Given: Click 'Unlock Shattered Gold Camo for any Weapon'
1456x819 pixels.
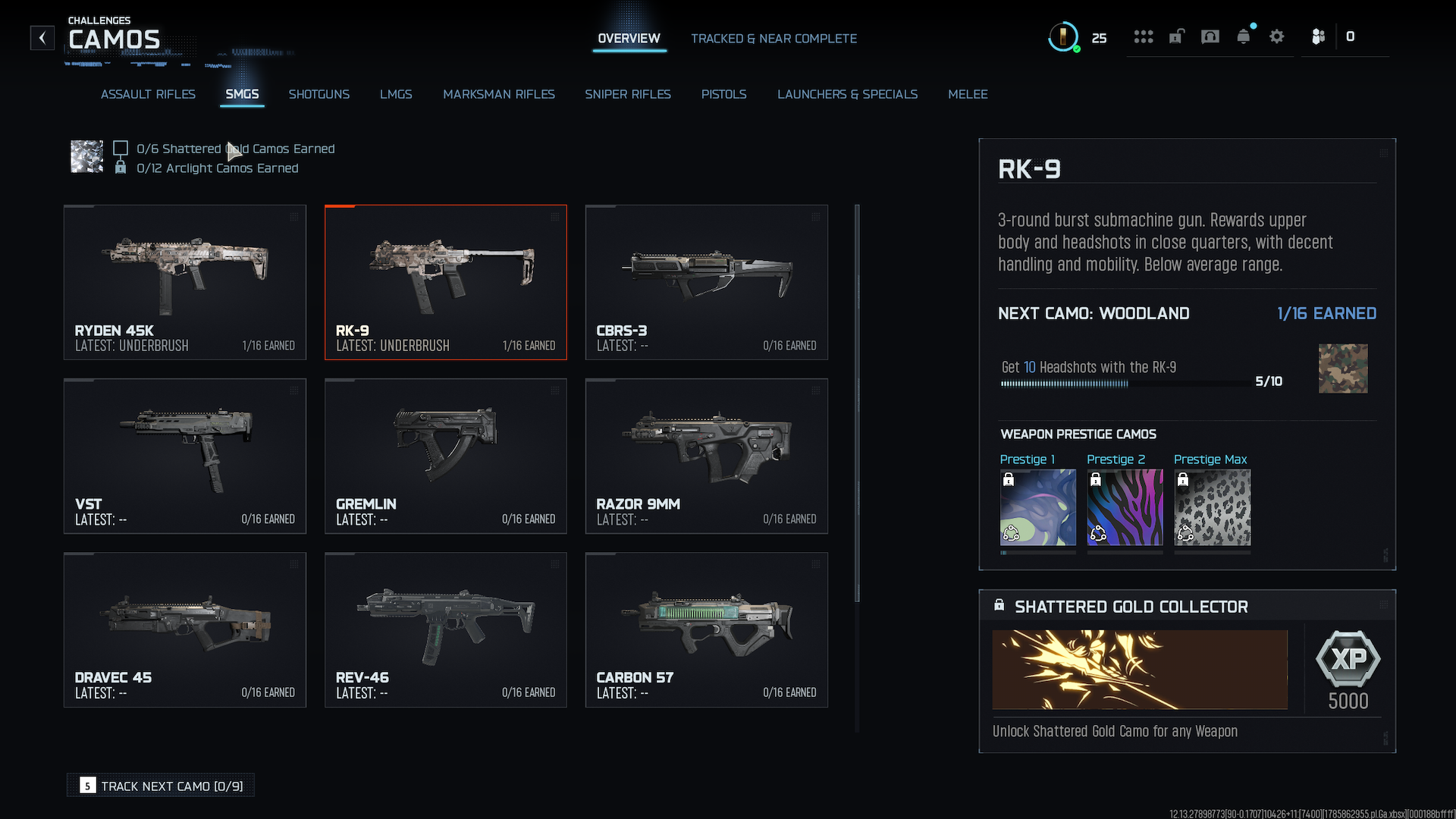Looking at the screenshot, I should [1115, 731].
